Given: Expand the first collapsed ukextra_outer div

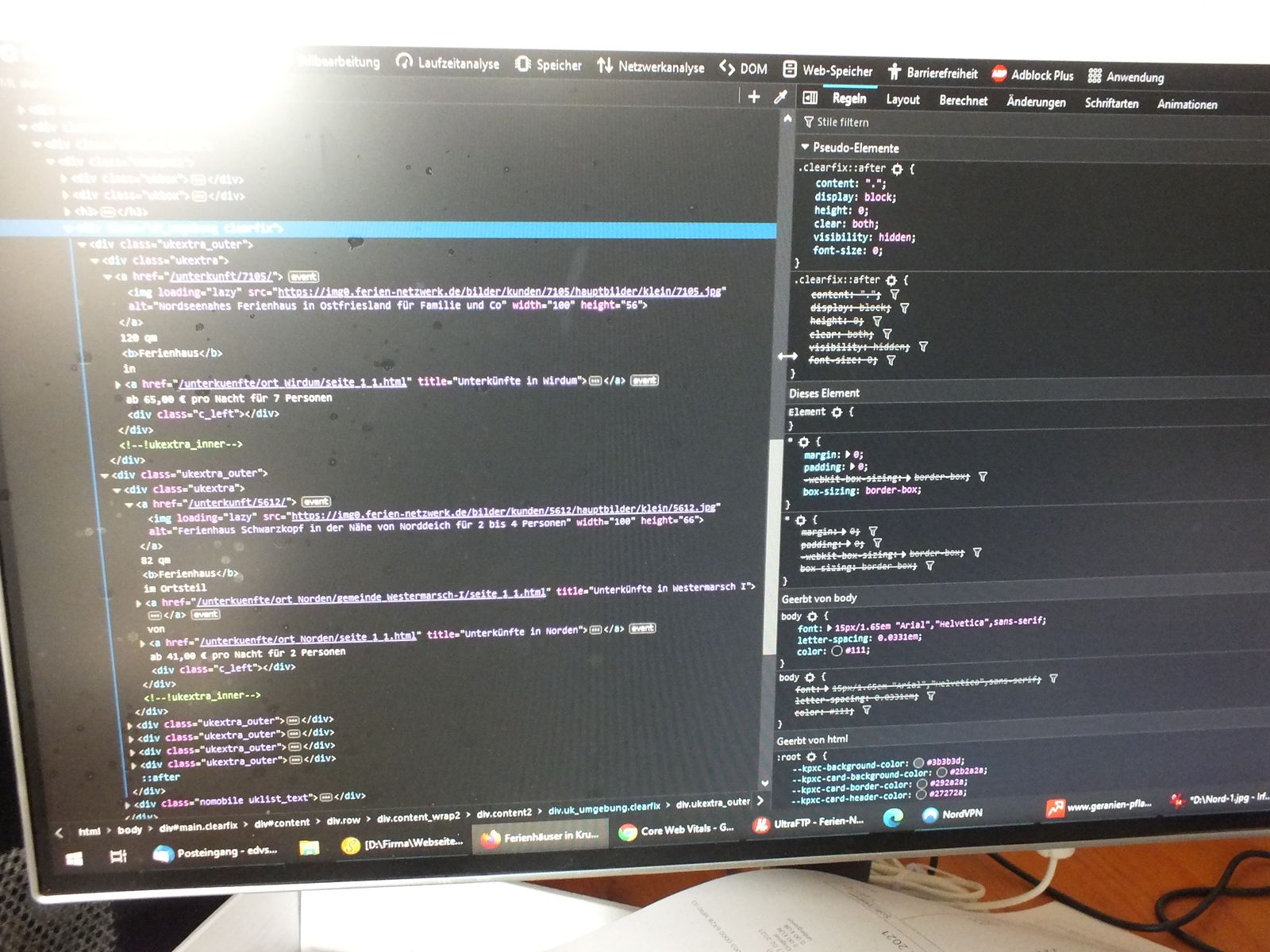Looking at the screenshot, I should coord(131,724).
